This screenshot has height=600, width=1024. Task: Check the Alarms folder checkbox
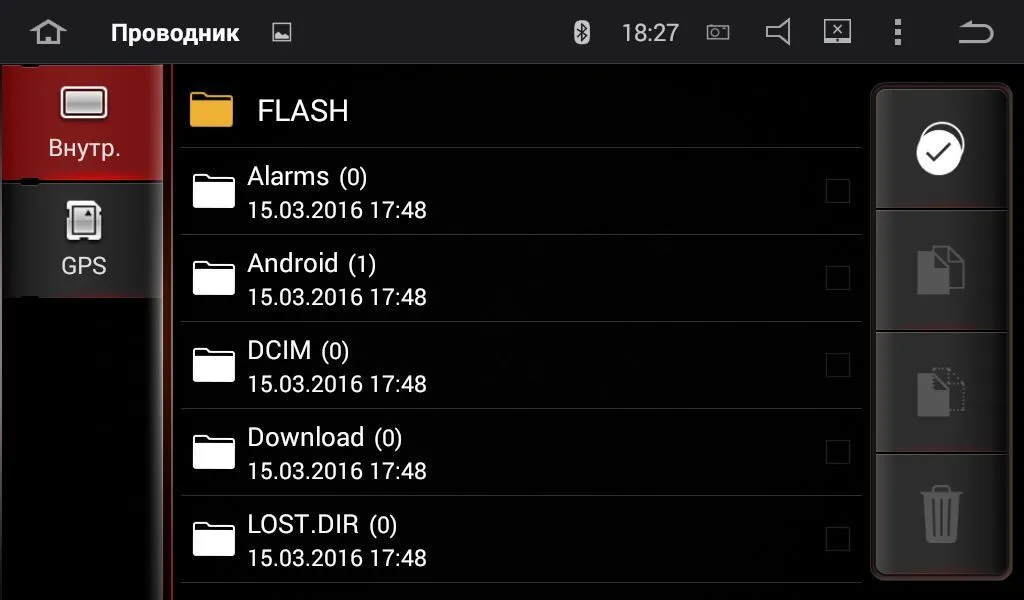coord(837,191)
